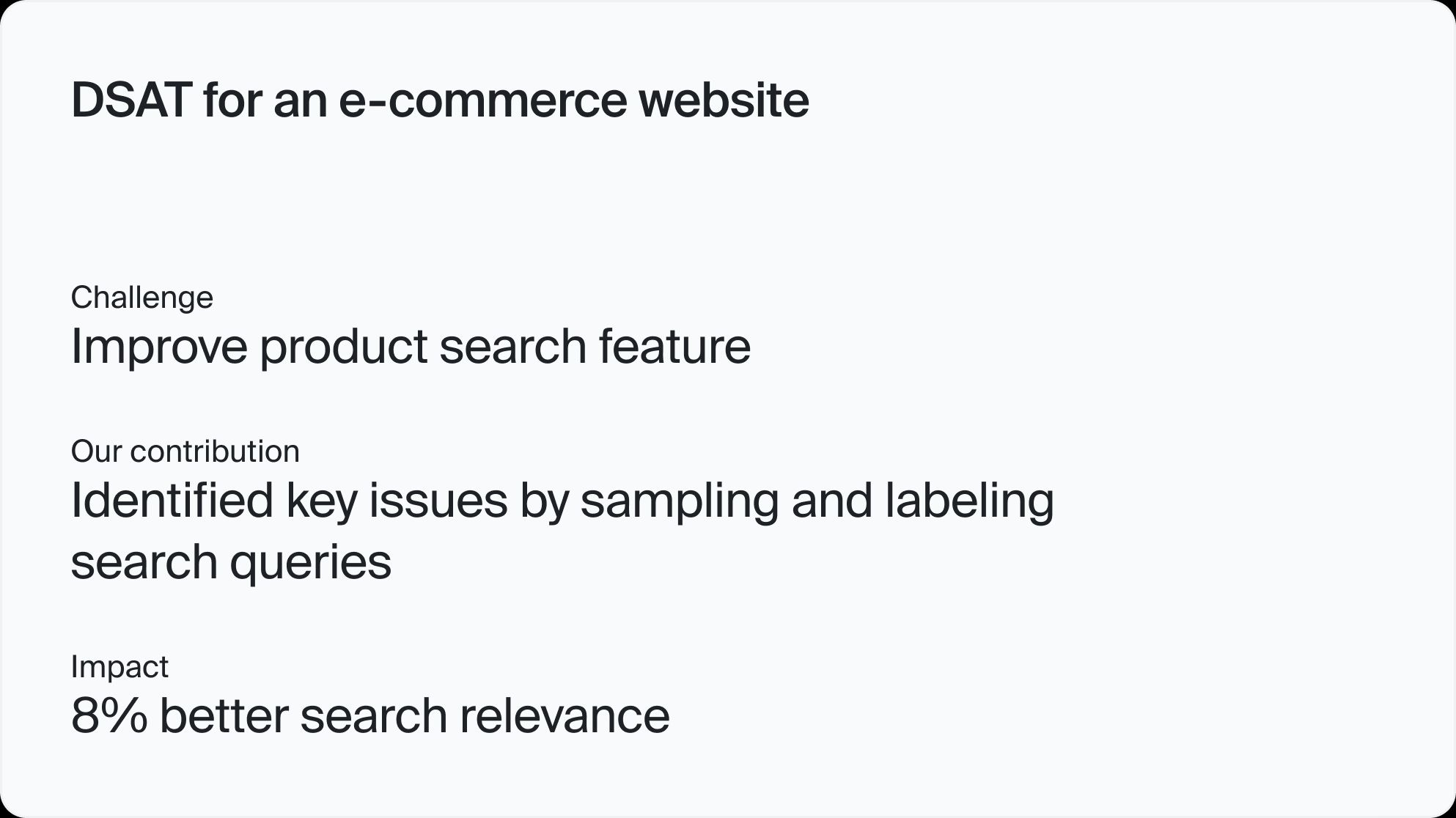Image resolution: width=1456 pixels, height=818 pixels.
Task: Click the word DSAT in the heading
Action: pos(131,100)
